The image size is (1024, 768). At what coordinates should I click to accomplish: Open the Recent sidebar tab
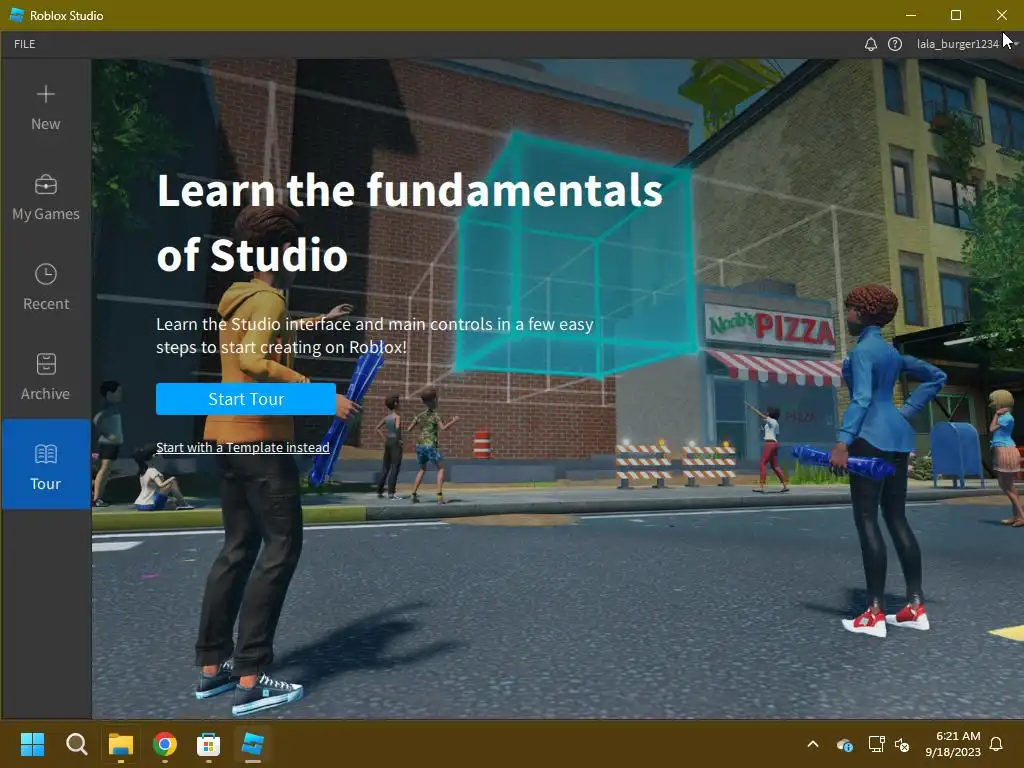click(46, 288)
